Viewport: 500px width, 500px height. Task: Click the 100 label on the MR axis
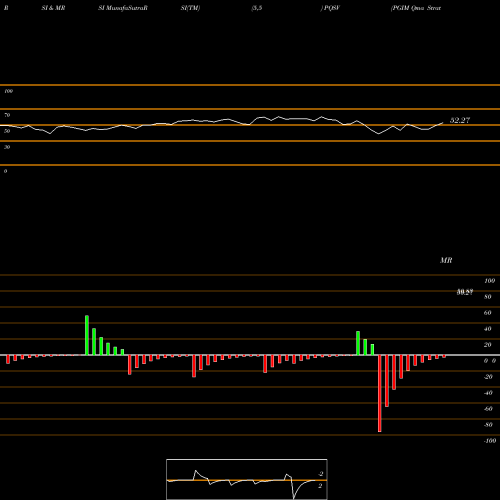tap(489, 281)
